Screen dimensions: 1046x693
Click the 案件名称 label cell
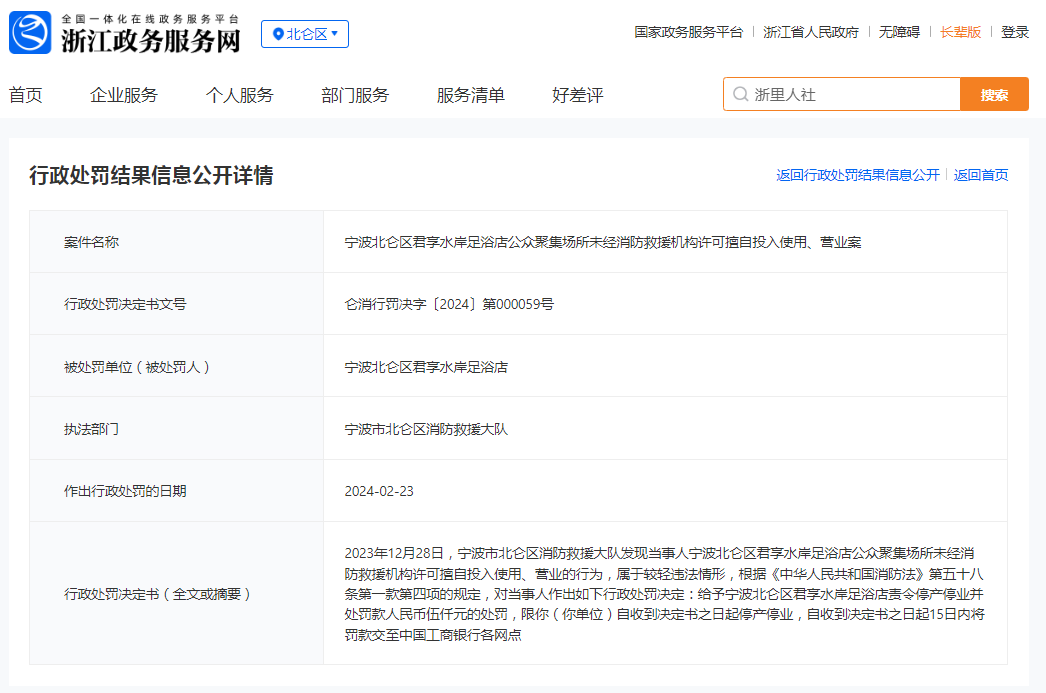click(x=177, y=241)
